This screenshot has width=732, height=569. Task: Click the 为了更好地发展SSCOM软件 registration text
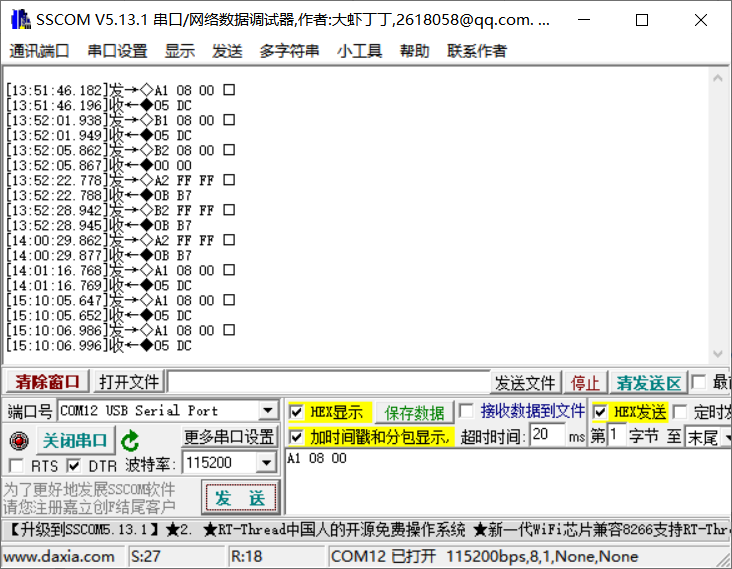pyautogui.click(x=90, y=490)
